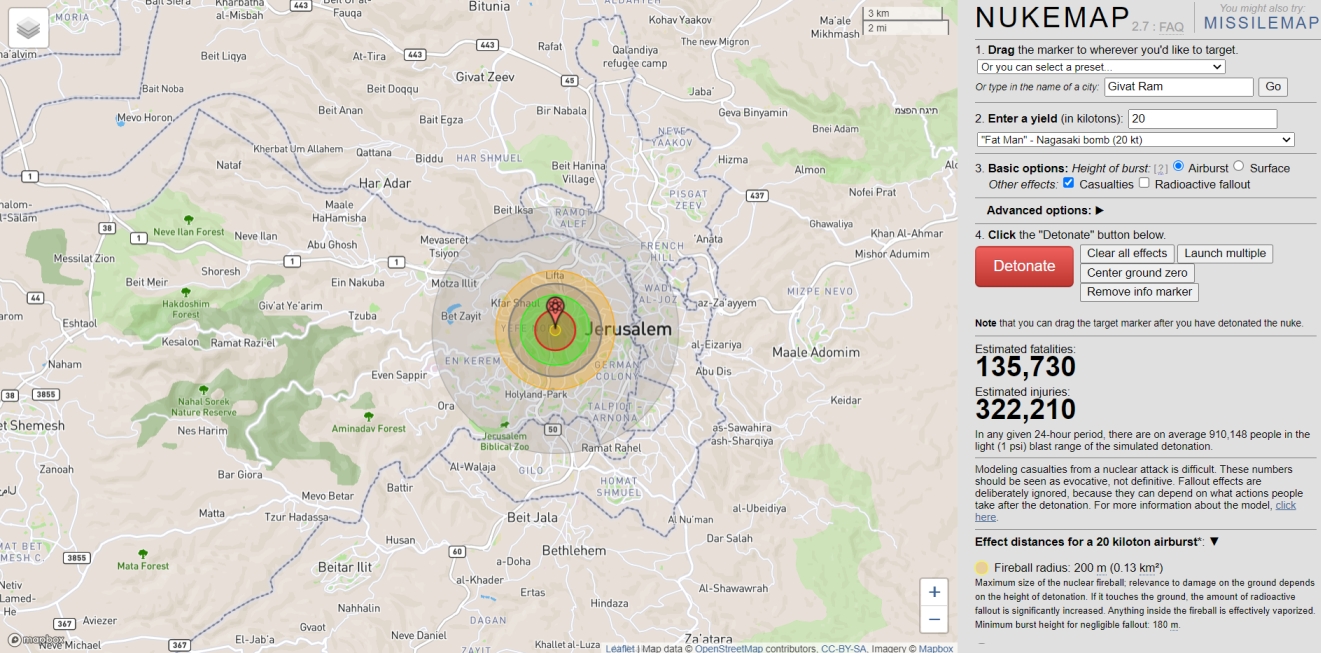Click the route 44 road shield
Image resolution: width=1321 pixels, height=653 pixels.
35,298
